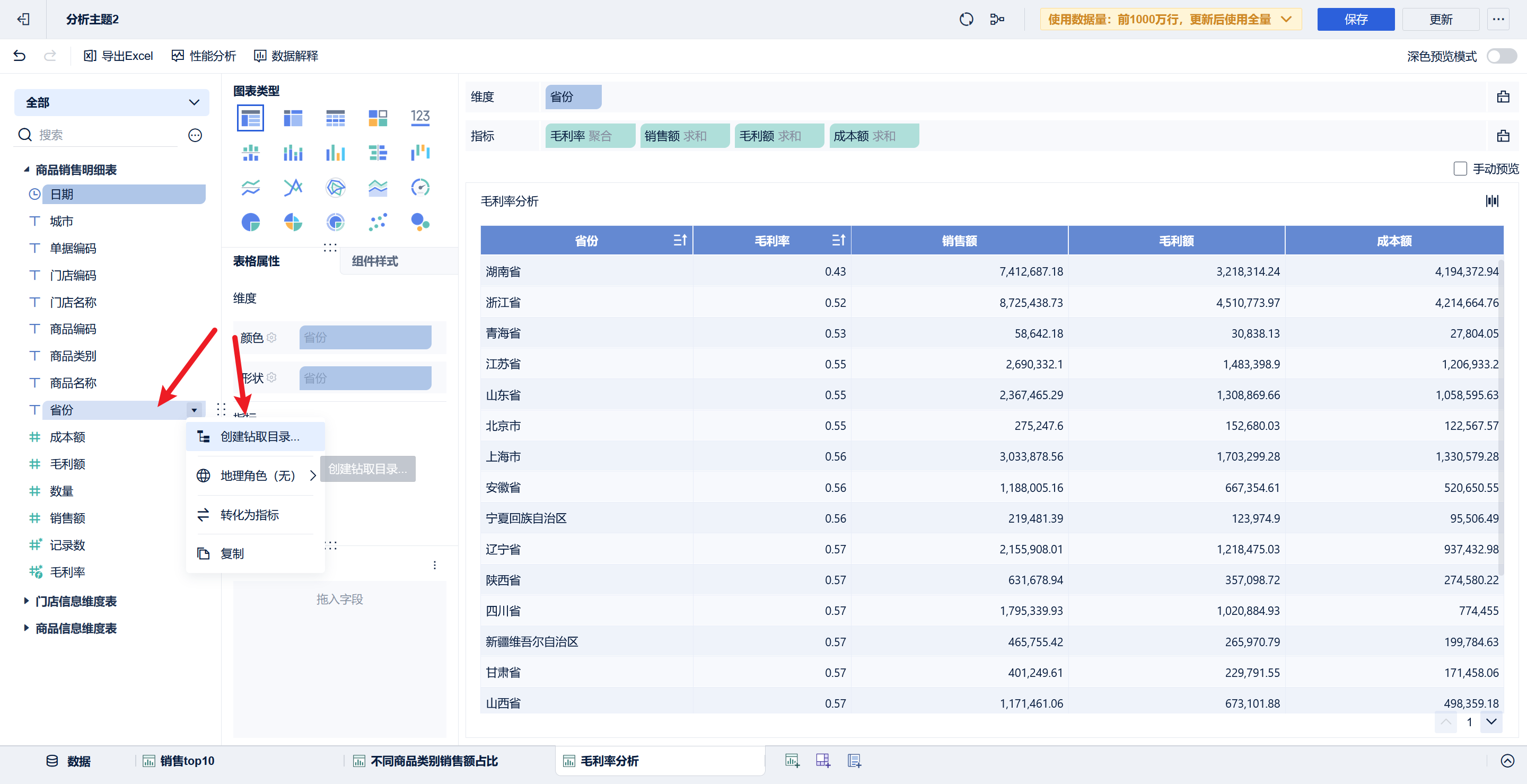Select the pie chart type icon

point(251,222)
